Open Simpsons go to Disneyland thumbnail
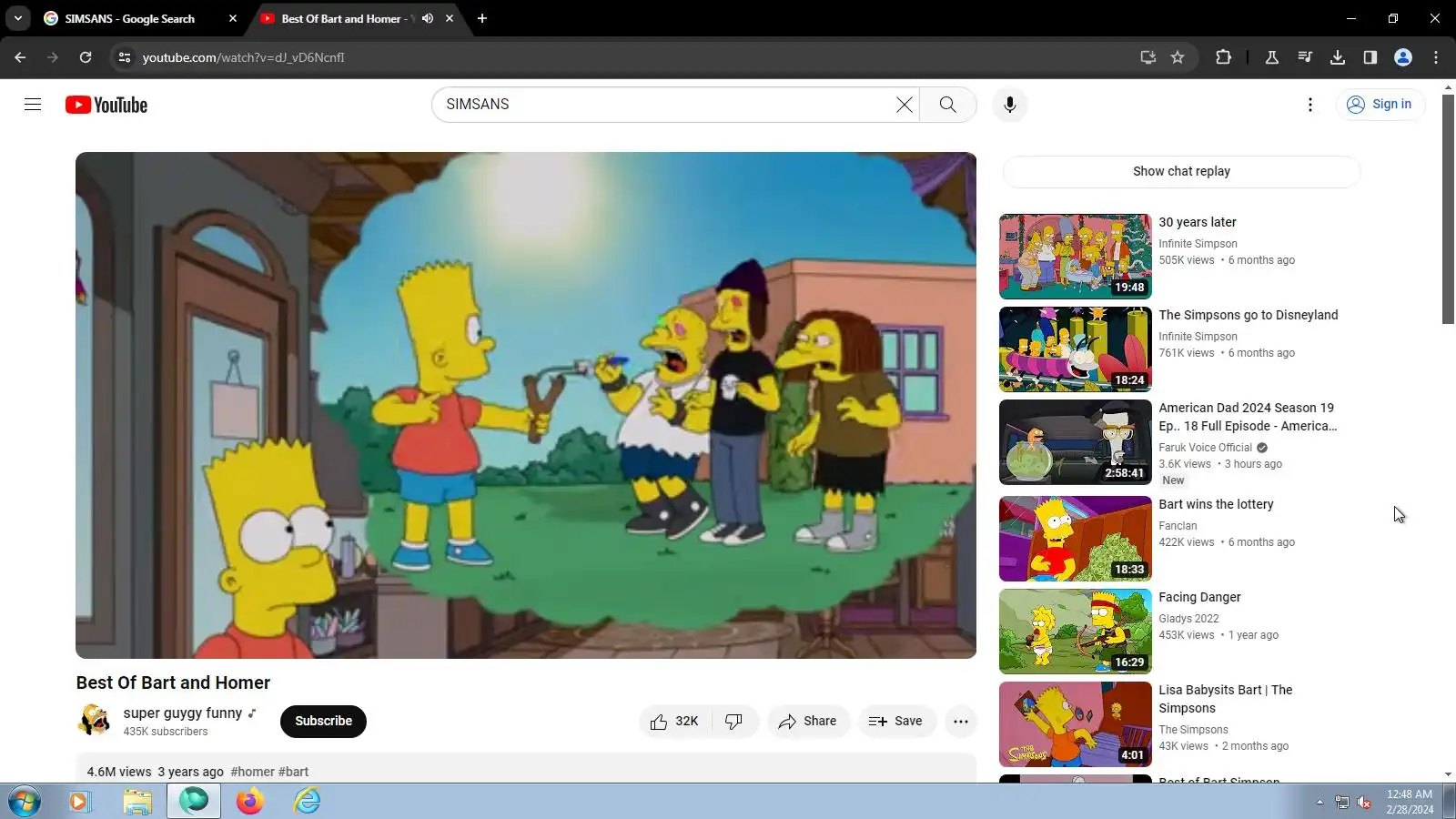This screenshot has width=1456, height=819. point(1076,349)
